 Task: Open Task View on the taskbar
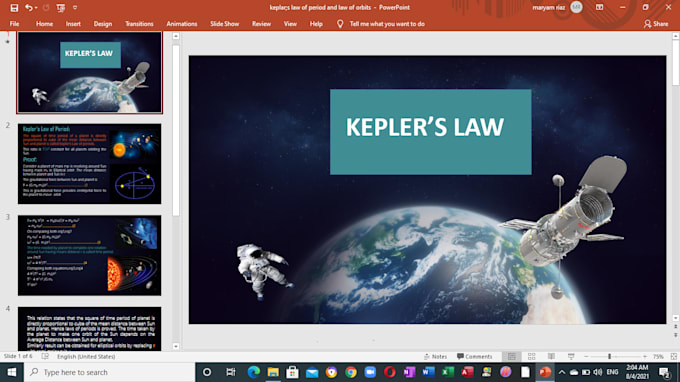click(231, 372)
